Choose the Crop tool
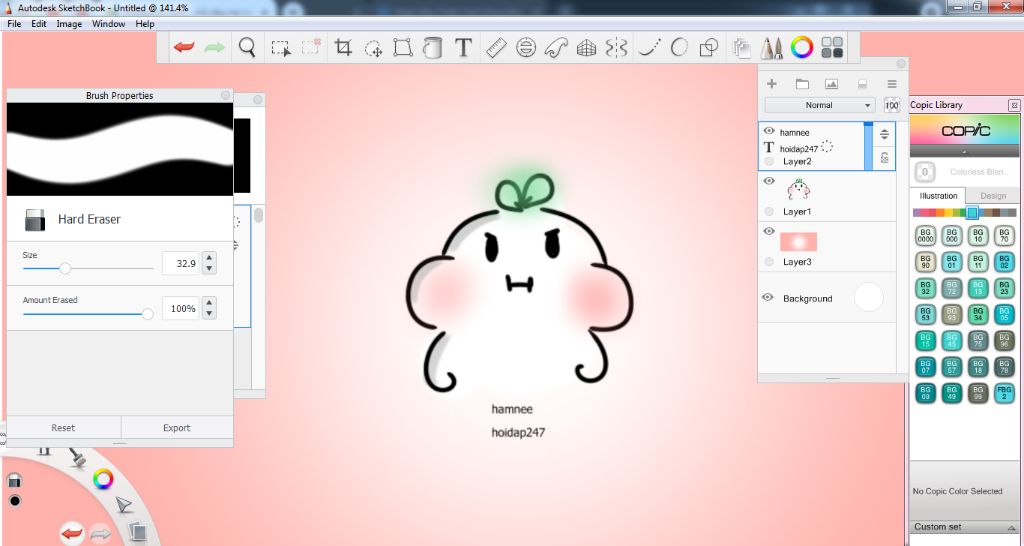 point(343,48)
